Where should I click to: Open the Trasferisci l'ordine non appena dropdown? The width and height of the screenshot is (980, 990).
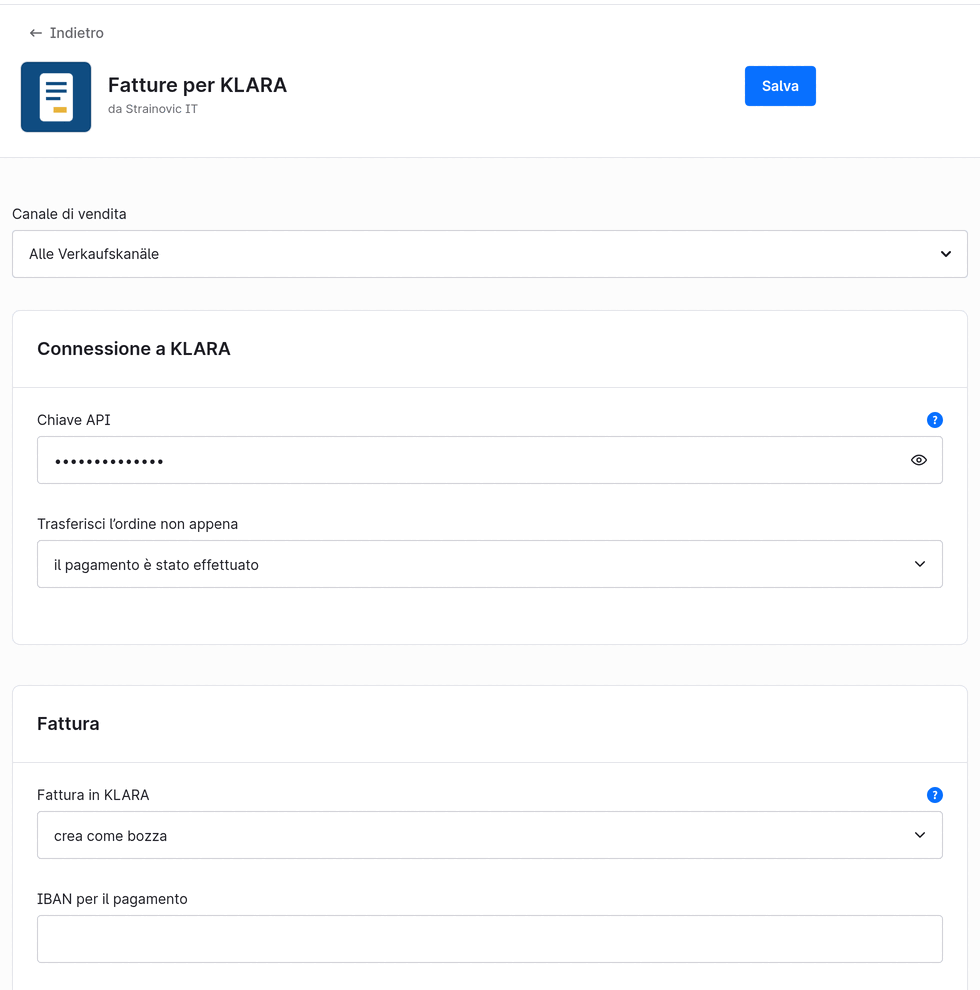(x=490, y=564)
